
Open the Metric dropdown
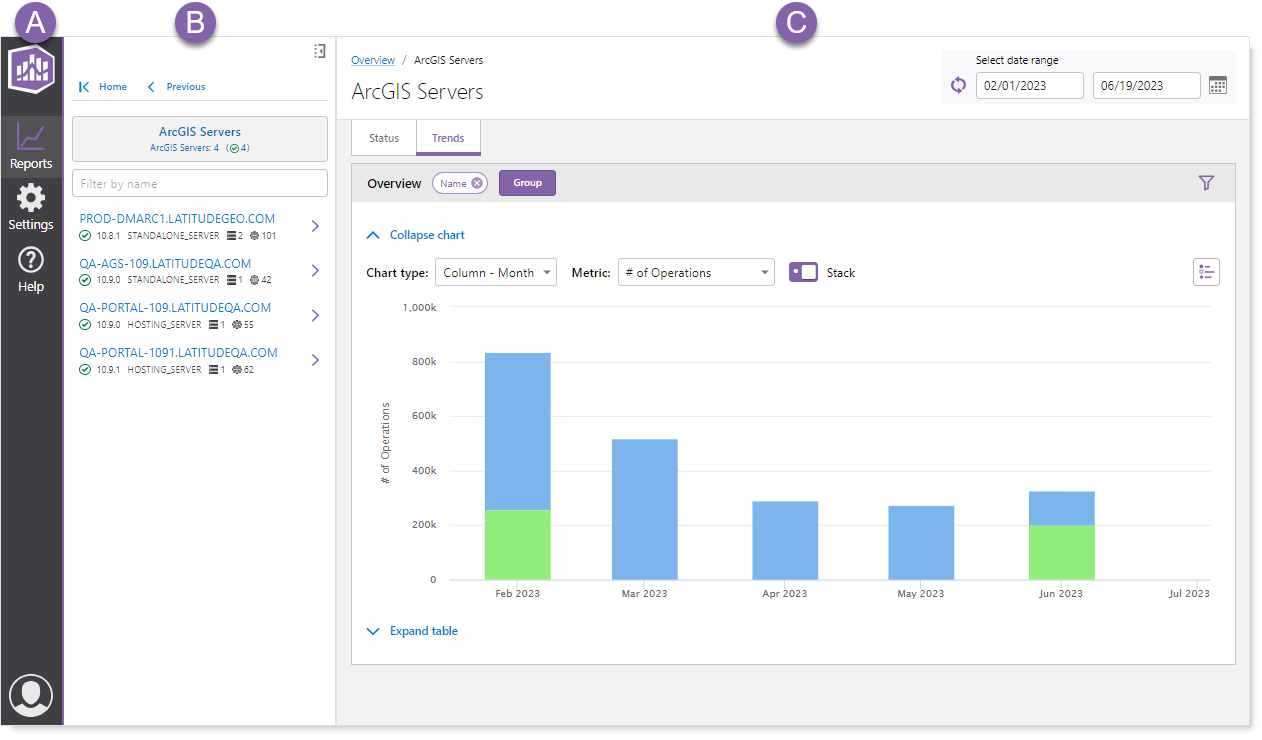click(696, 272)
